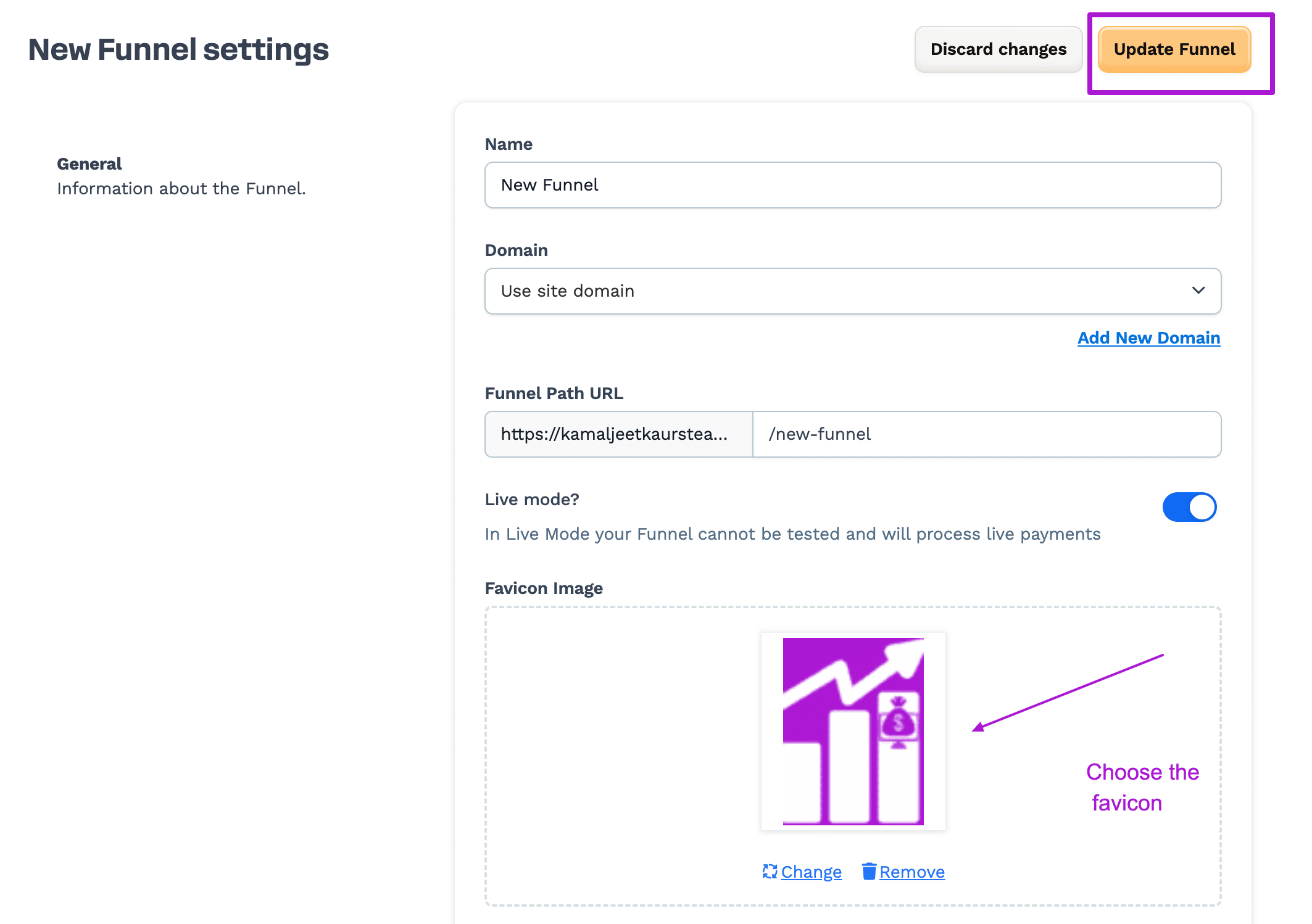Click the purple chart favicon image
Screen dimensions: 1312x924
tap(853, 731)
